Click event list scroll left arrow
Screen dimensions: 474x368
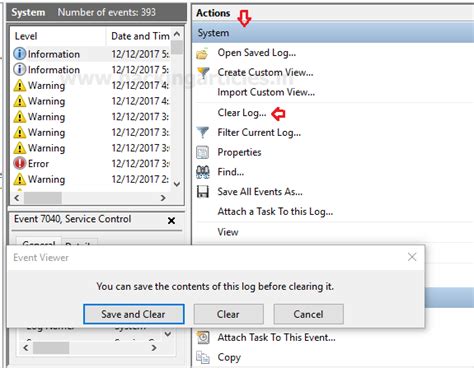(x=17, y=198)
